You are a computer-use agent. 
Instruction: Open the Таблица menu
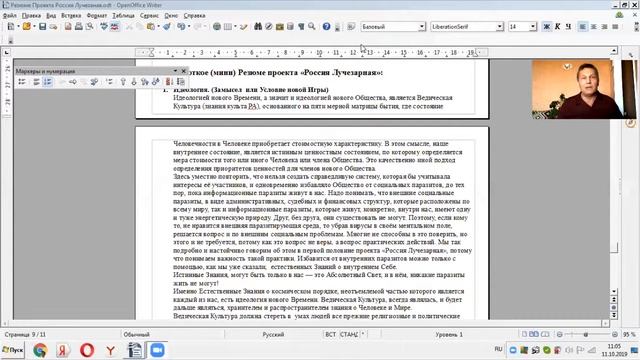tap(123, 16)
